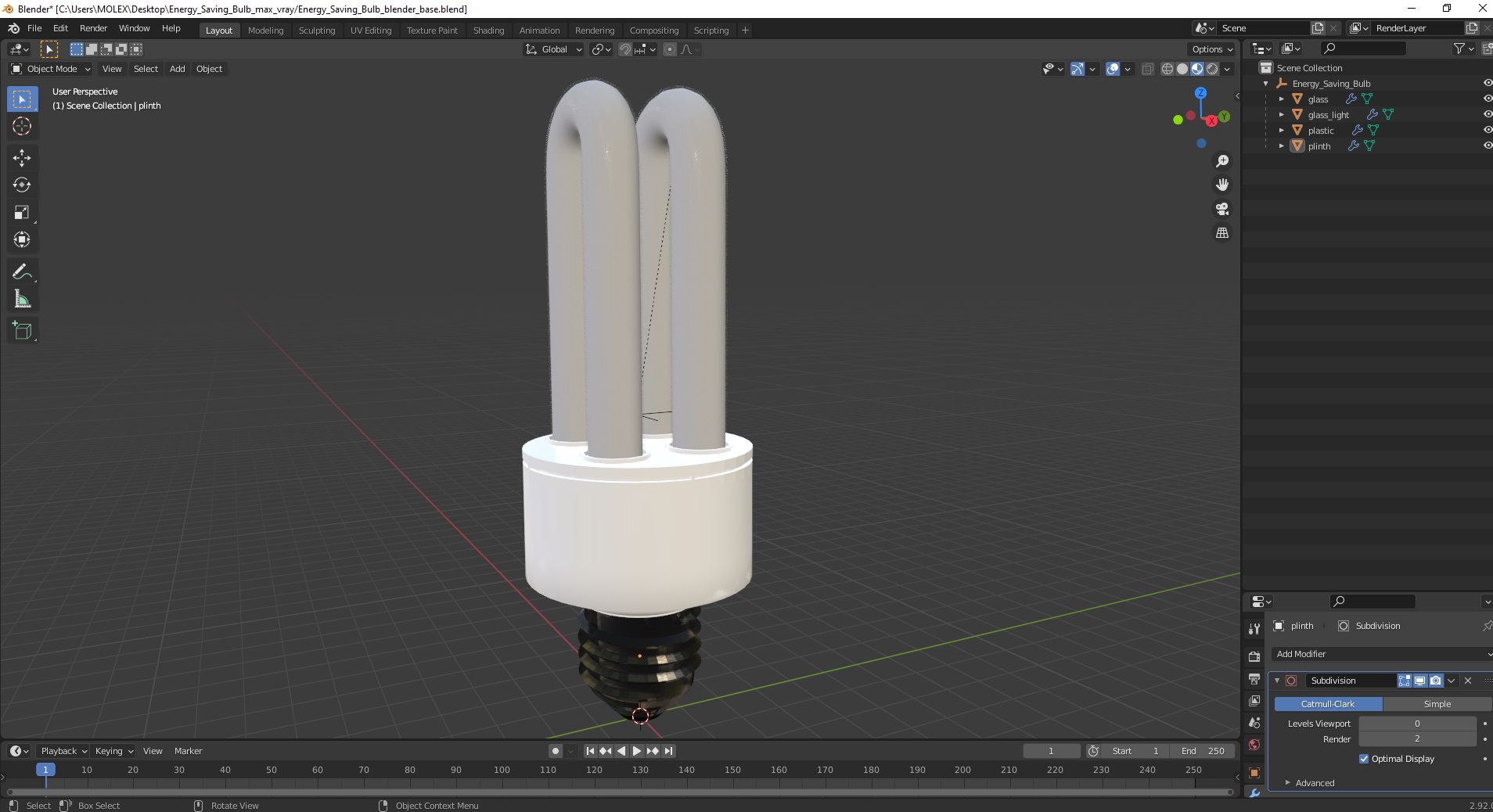Play the animation in reverse
Viewport: 1493px width, 812px height.
(x=621, y=751)
